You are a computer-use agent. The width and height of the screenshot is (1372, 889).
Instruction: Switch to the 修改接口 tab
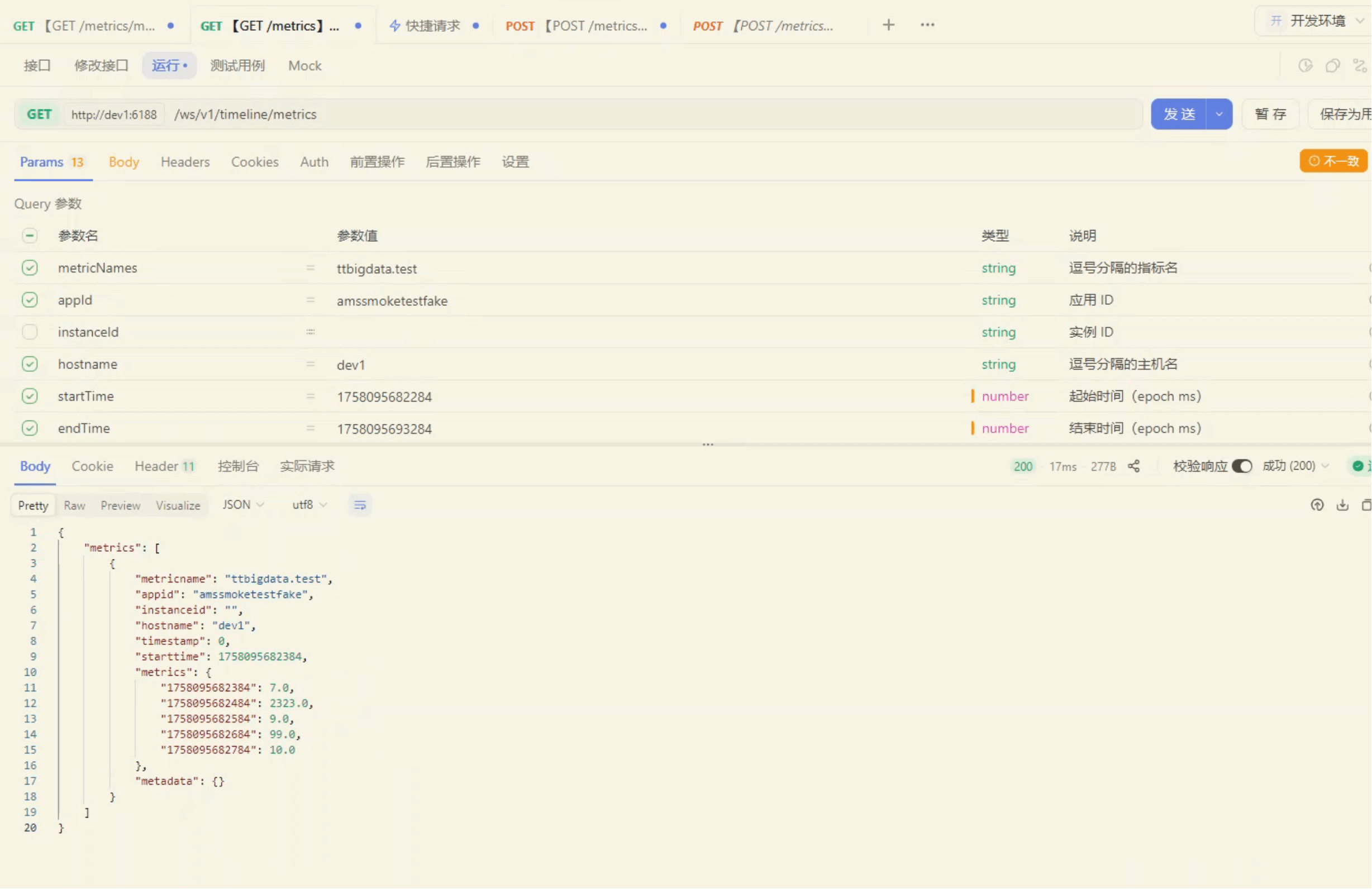click(x=101, y=66)
